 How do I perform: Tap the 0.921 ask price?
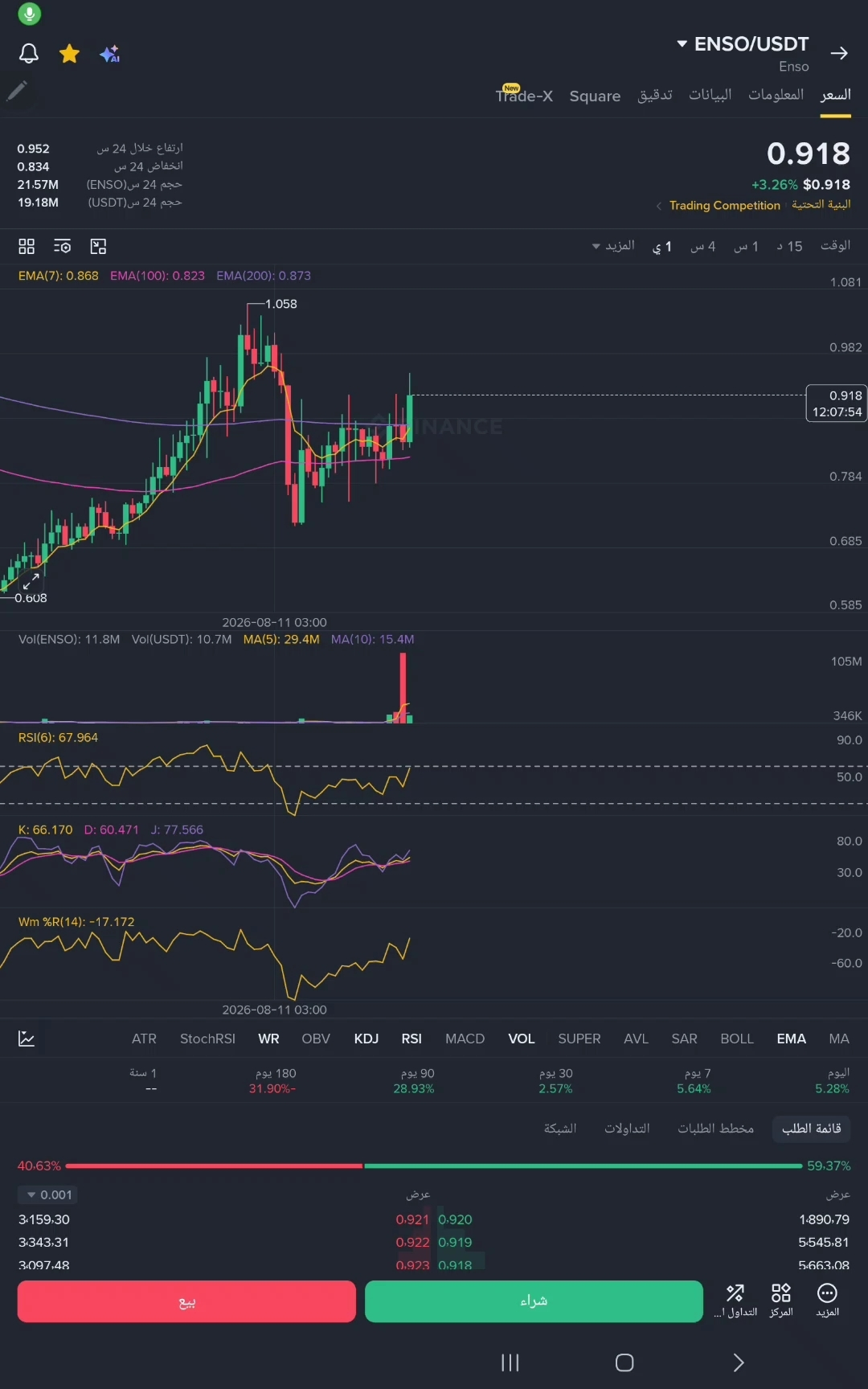(x=412, y=1219)
